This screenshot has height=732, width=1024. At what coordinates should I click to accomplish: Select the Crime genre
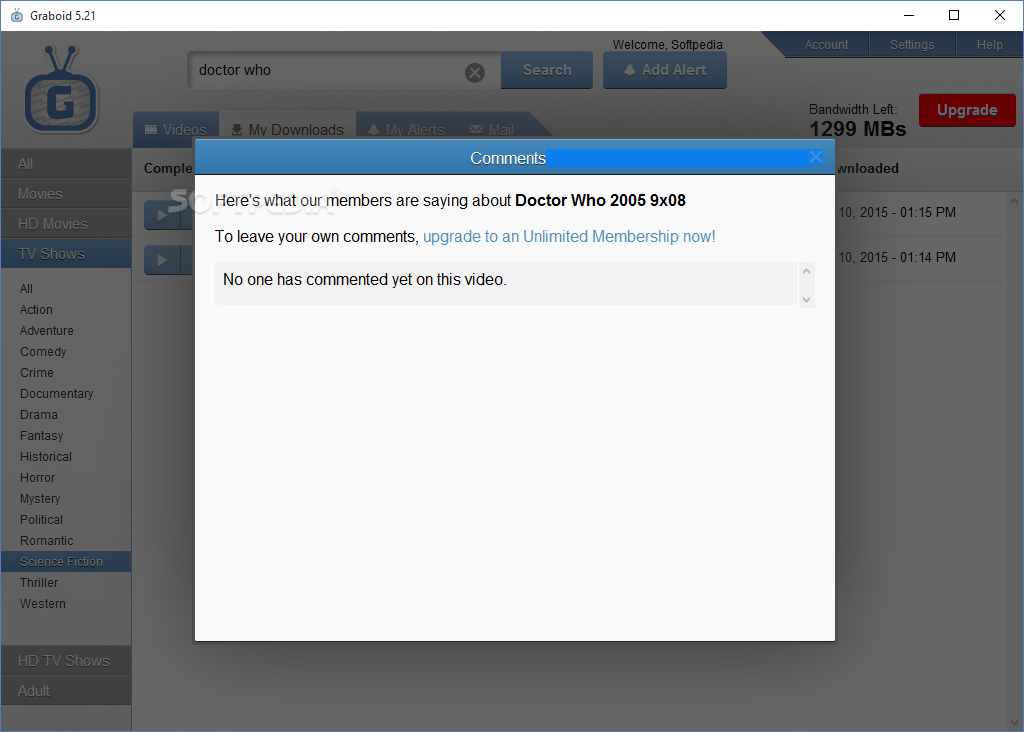pyautogui.click(x=37, y=372)
